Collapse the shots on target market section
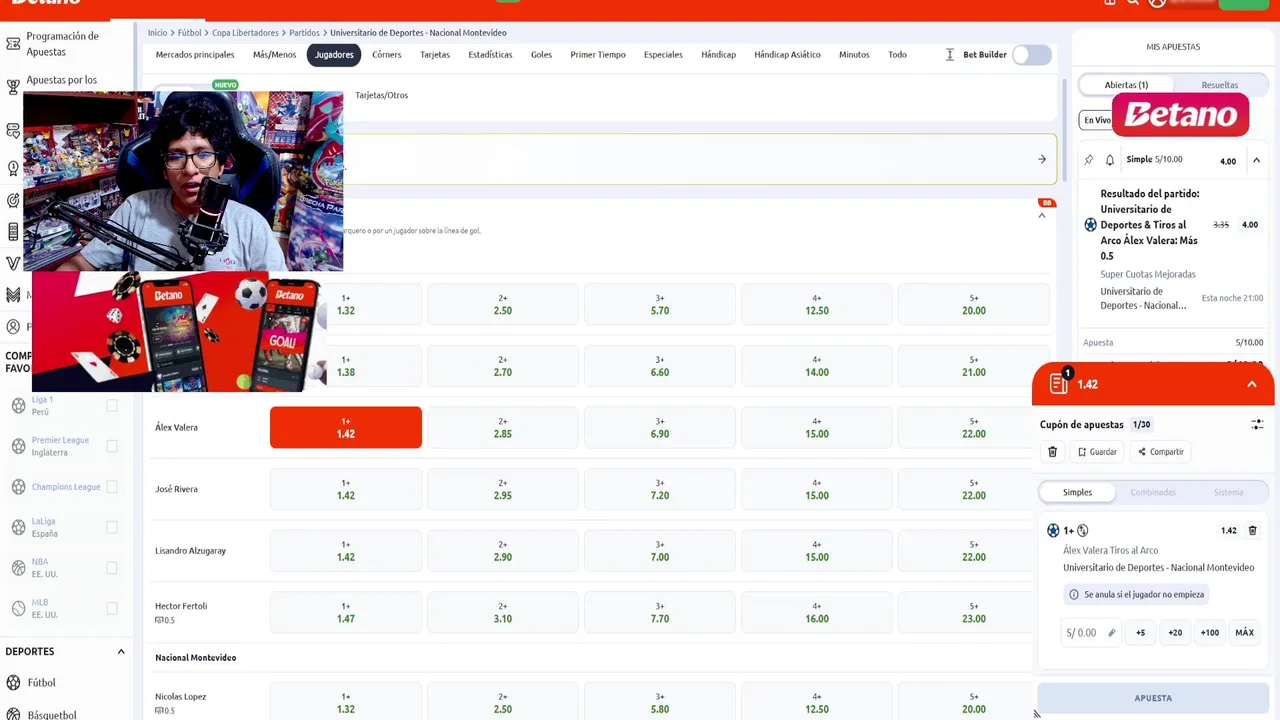1280x720 pixels. pyautogui.click(x=1042, y=215)
